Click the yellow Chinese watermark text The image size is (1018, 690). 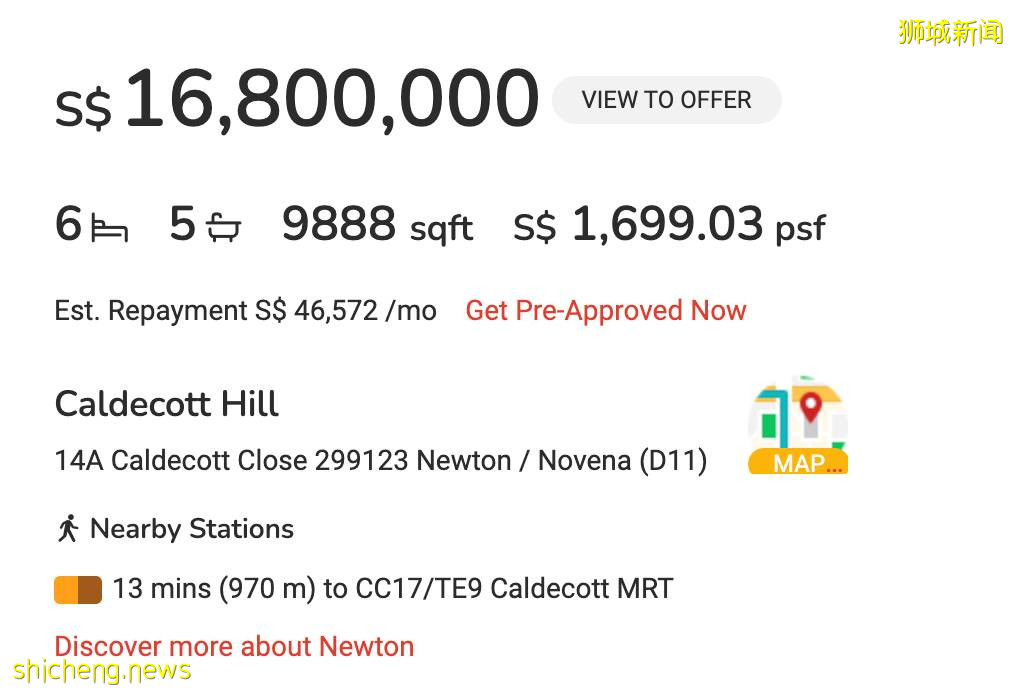click(x=950, y=32)
